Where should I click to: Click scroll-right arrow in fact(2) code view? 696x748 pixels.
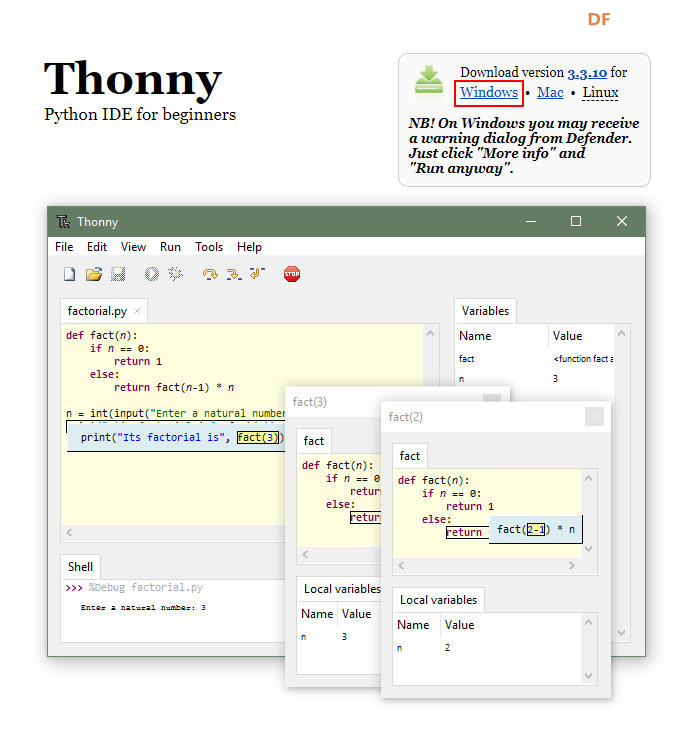click(571, 565)
